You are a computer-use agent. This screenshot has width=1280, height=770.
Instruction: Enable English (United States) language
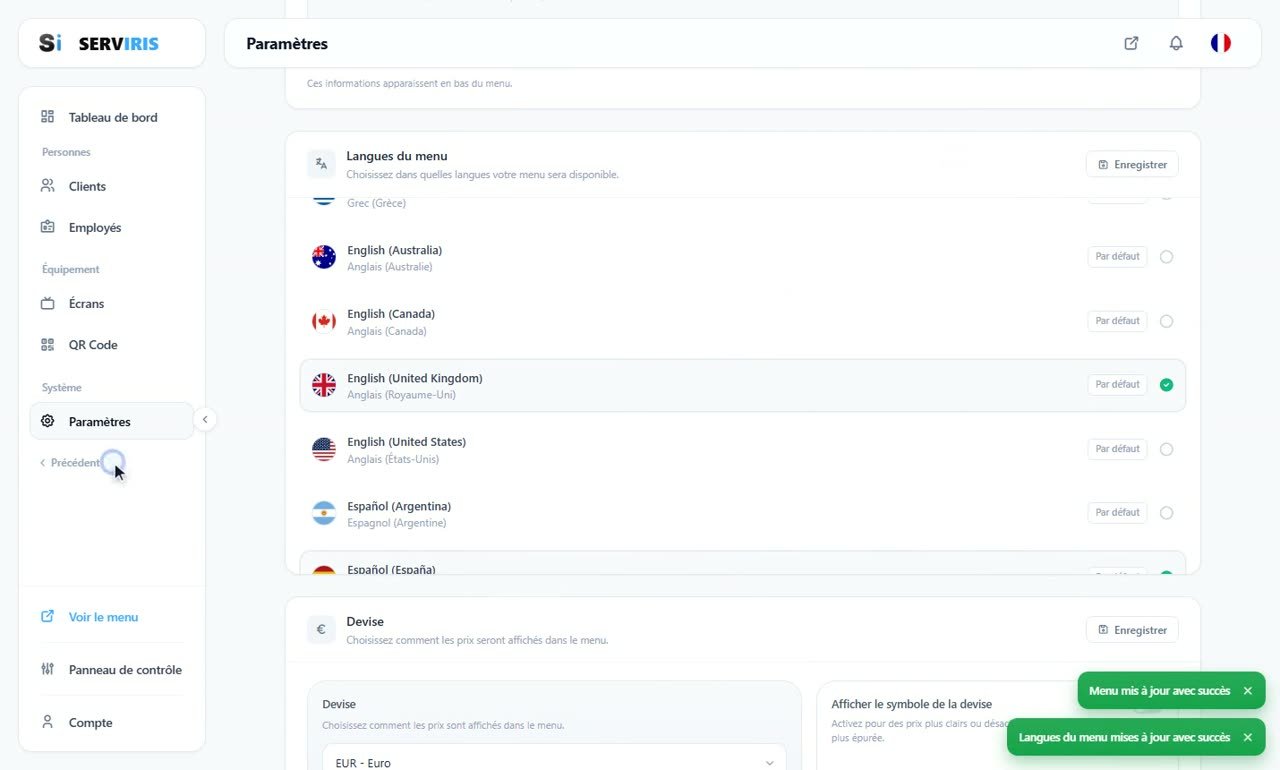(1166, 449)
